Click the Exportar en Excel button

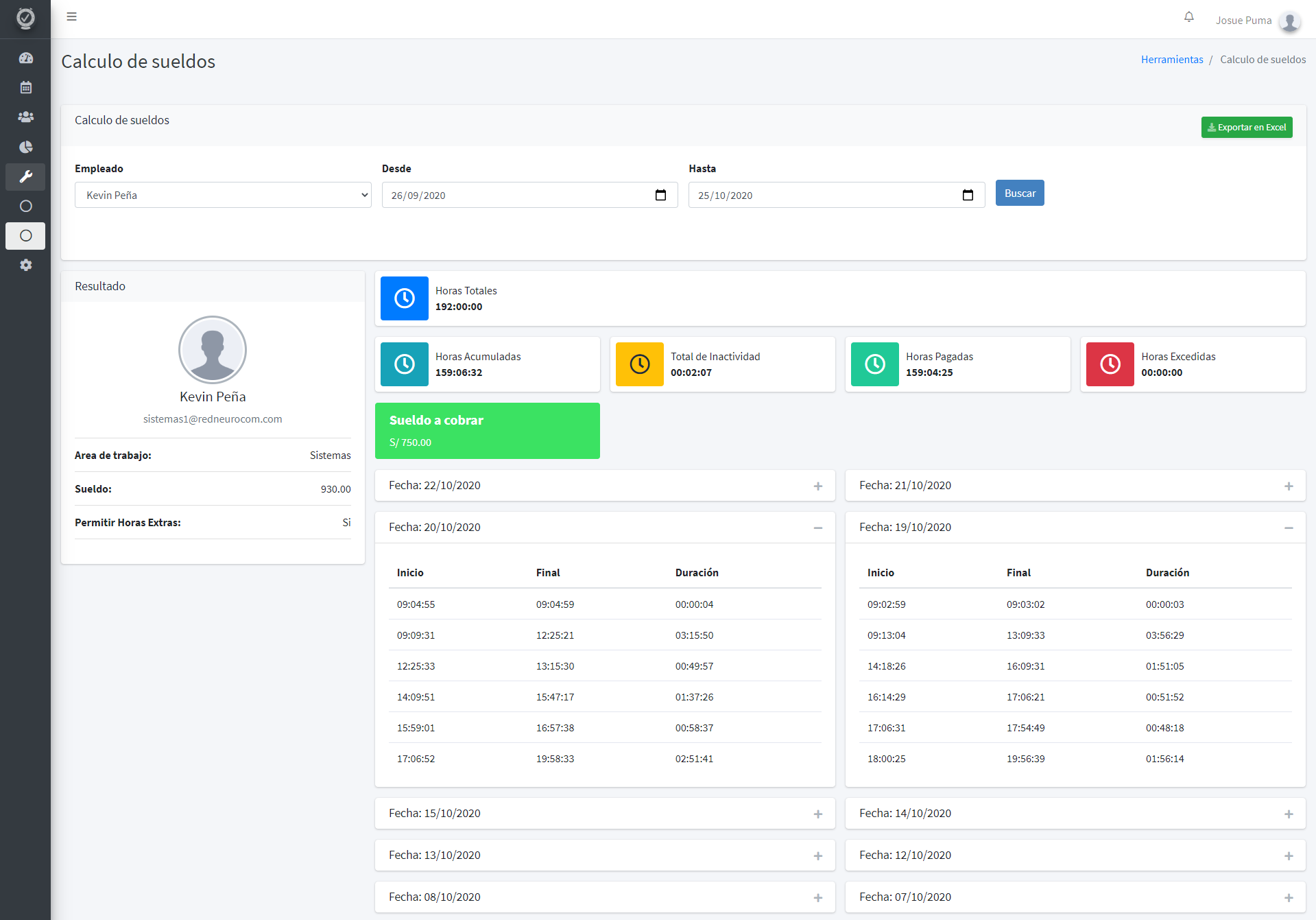1247,127
